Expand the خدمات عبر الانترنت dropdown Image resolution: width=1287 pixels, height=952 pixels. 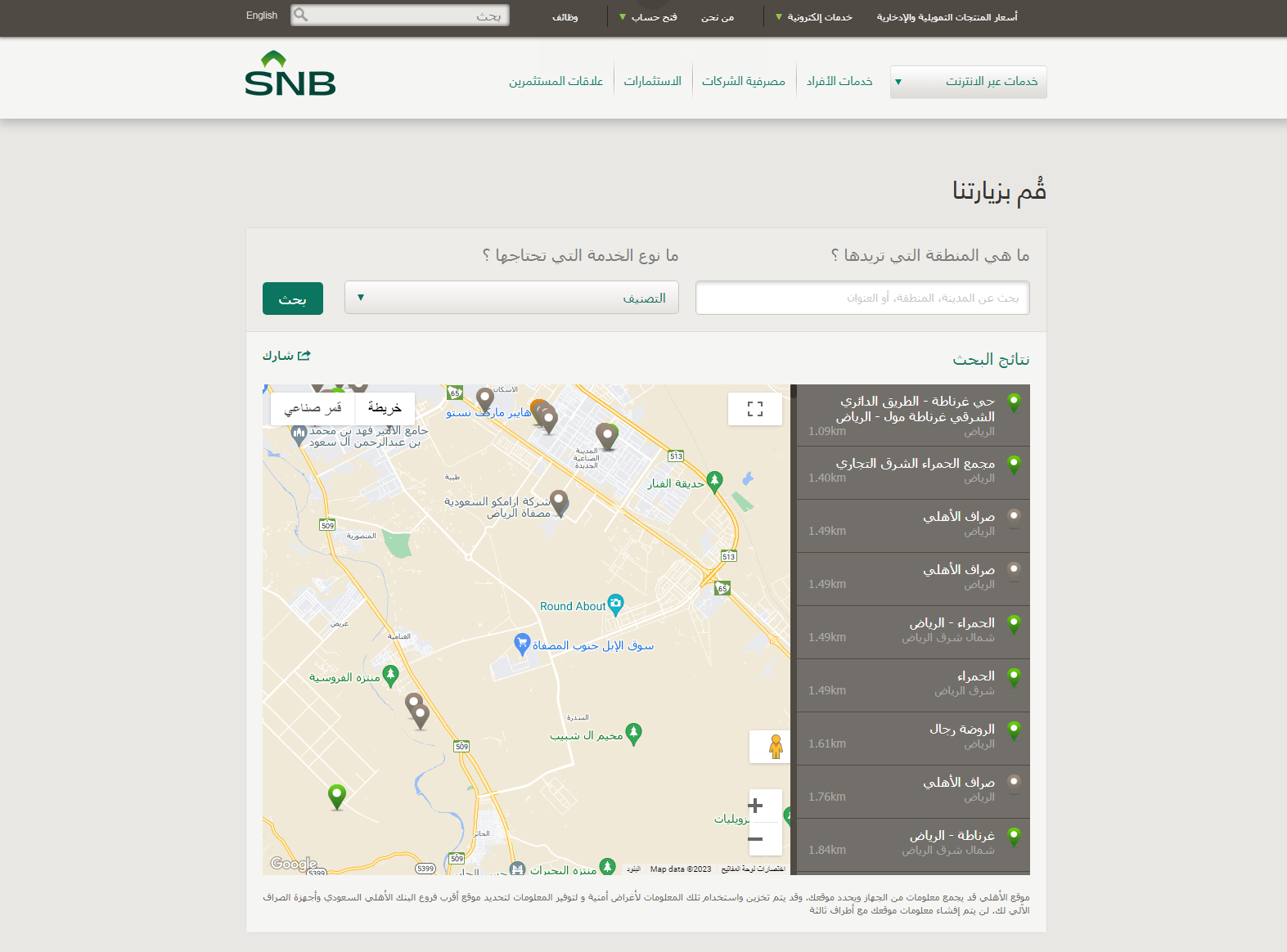tap(968, 82)
